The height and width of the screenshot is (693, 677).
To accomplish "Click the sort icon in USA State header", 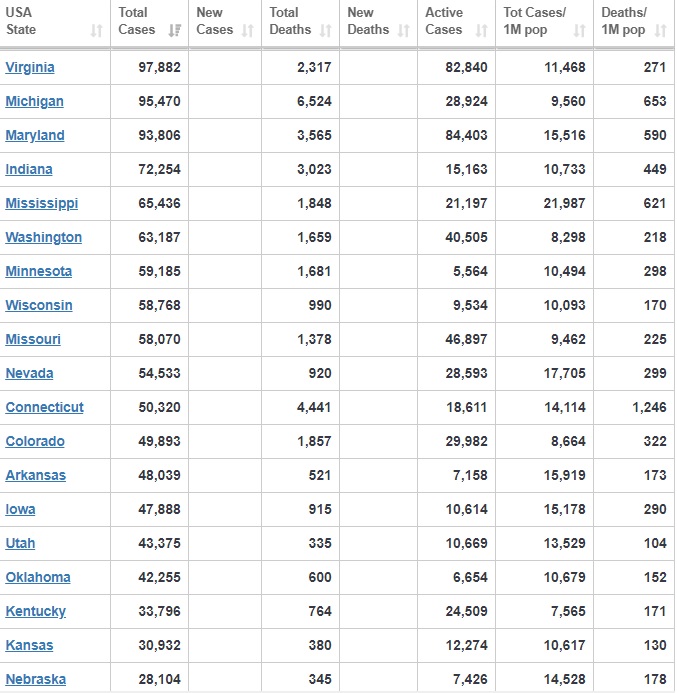I will [x=96, y=31].
